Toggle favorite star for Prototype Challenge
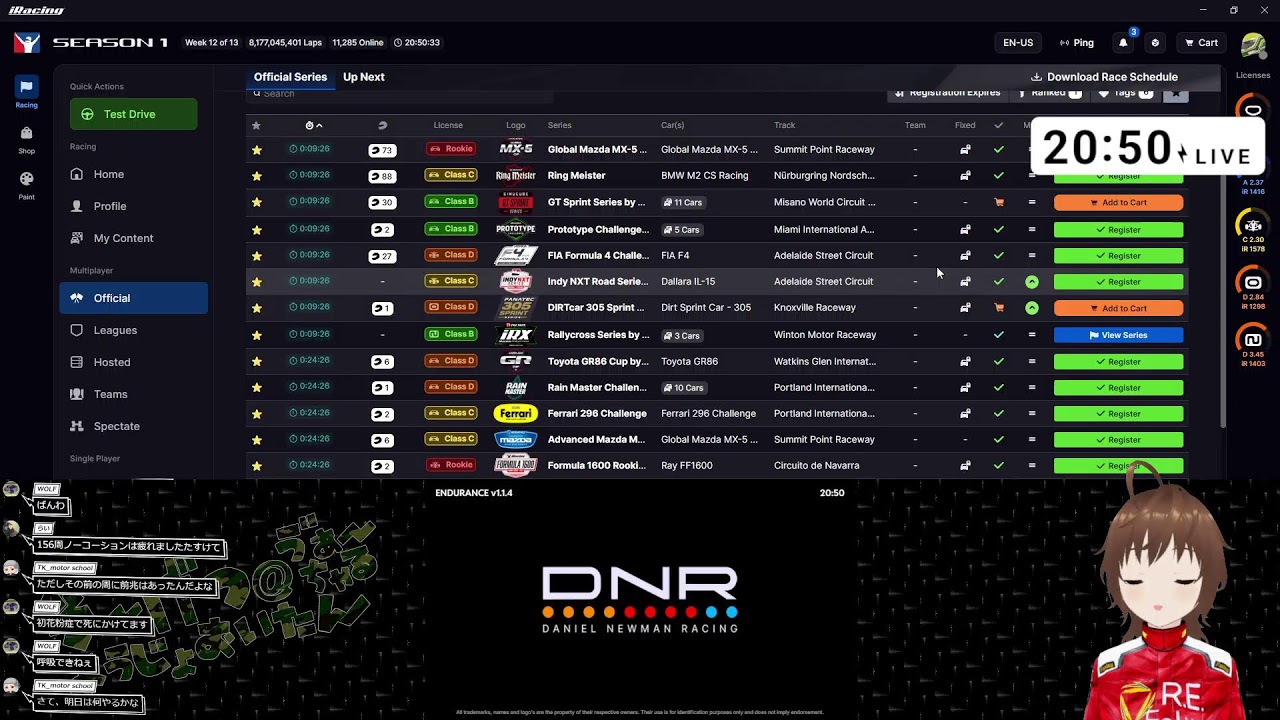The width and height of the screenshot is (1280, 720). point(257,229)
